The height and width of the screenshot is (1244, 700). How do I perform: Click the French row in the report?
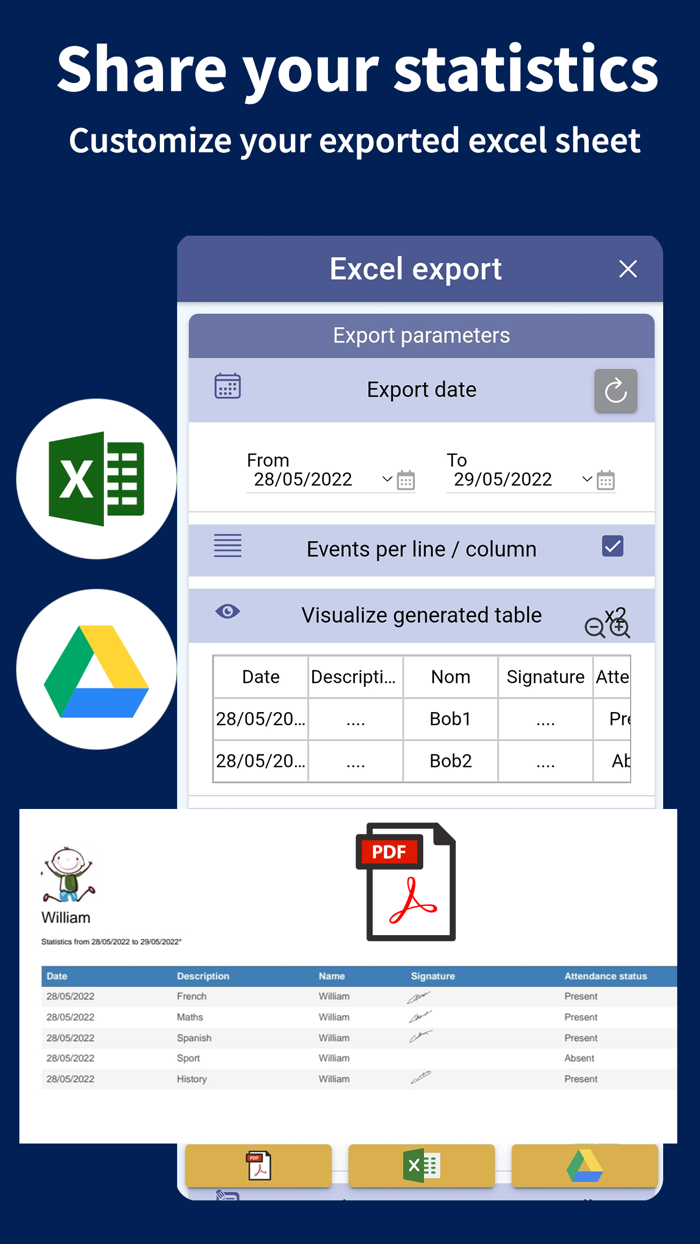(360, 996)
